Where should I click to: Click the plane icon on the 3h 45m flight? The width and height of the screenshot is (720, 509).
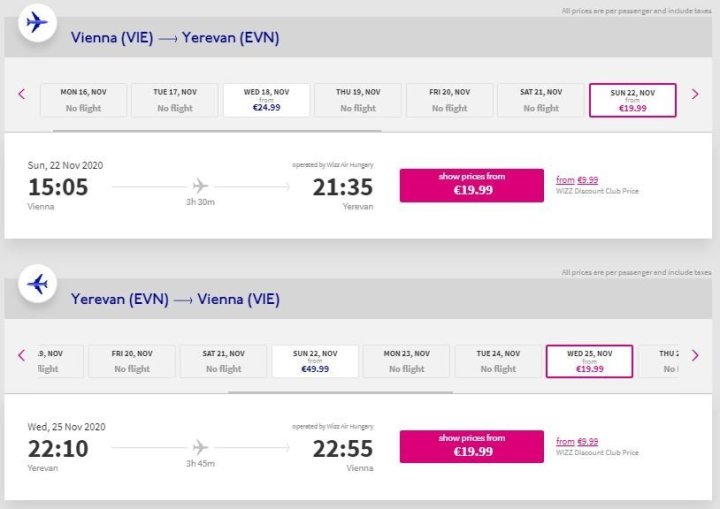coord(200,447)
